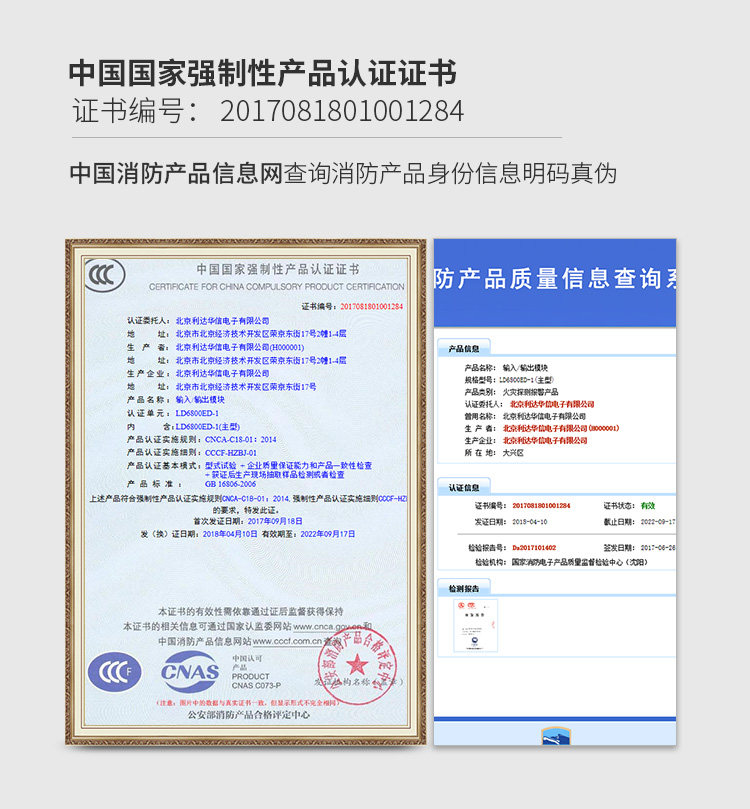Click the red 检验报告号 Dz2017101402
This screenshot has height=809, width=750.
click(x=534, y=548)
